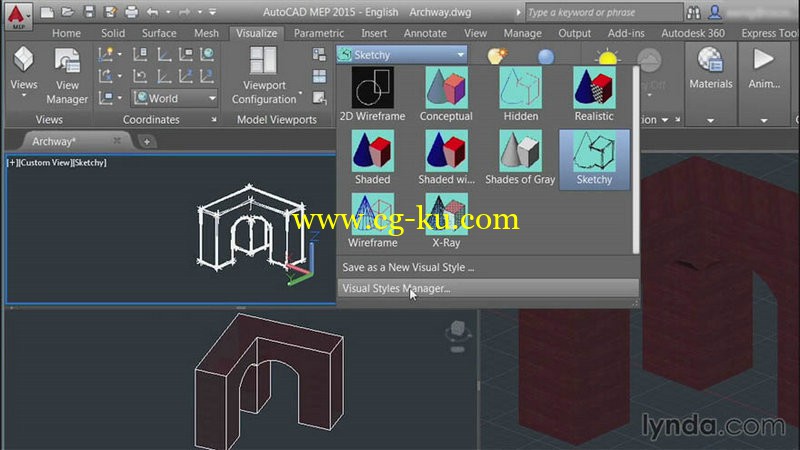Open the AutoCAD MEP application menu
Image resolution: width=800 pixels, height=450 pixels.
[x=18, y=16]
